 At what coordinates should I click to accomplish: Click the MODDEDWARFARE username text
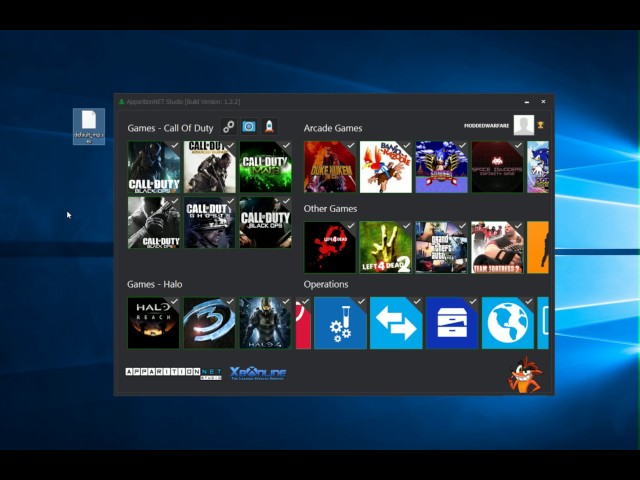pos(487,126)
